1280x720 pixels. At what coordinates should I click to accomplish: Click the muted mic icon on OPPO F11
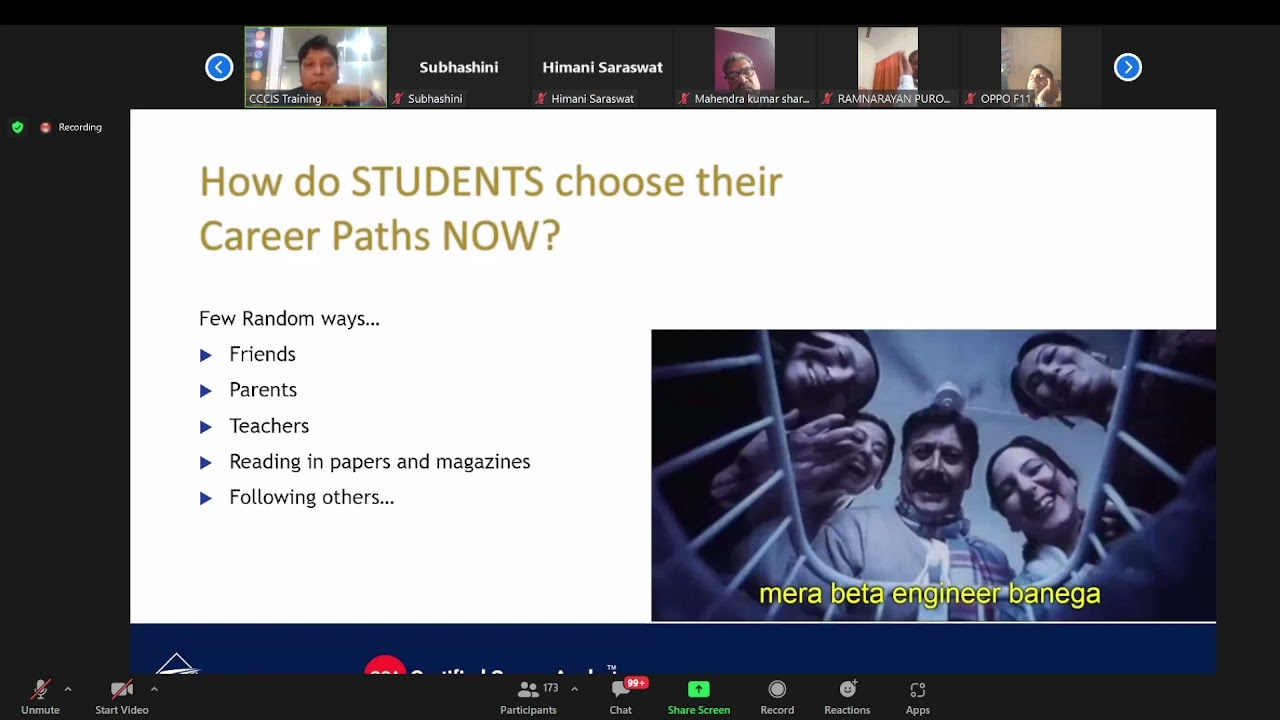[970, 99]
